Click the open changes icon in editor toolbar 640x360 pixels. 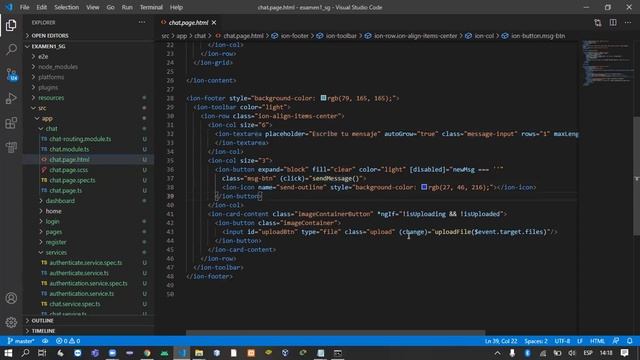coord(598,23)
